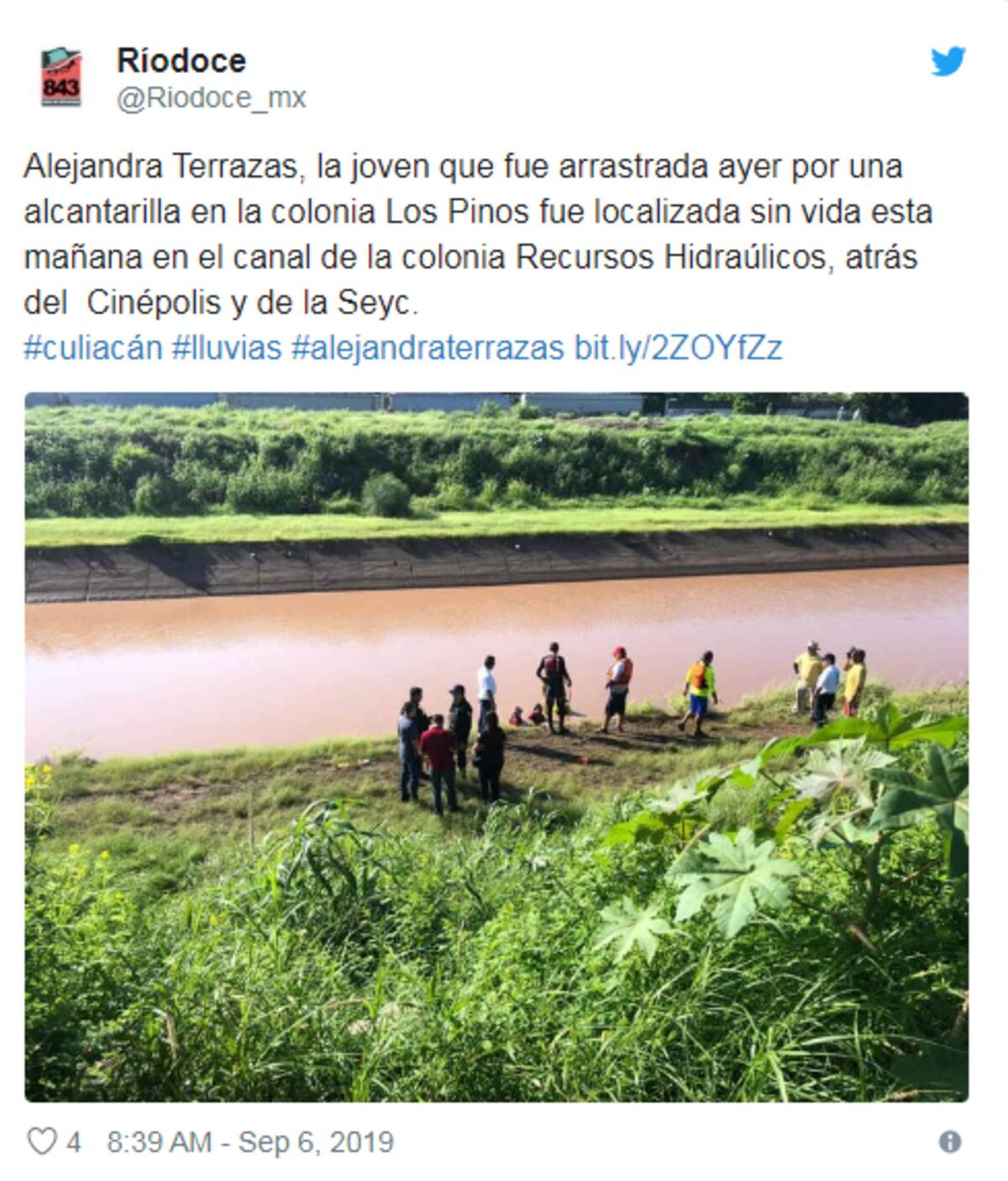The image size is (1008, 1181).
Task: Open the Ríodoce profile avatar
Action: pyautogui.click(x=61, y=77)
